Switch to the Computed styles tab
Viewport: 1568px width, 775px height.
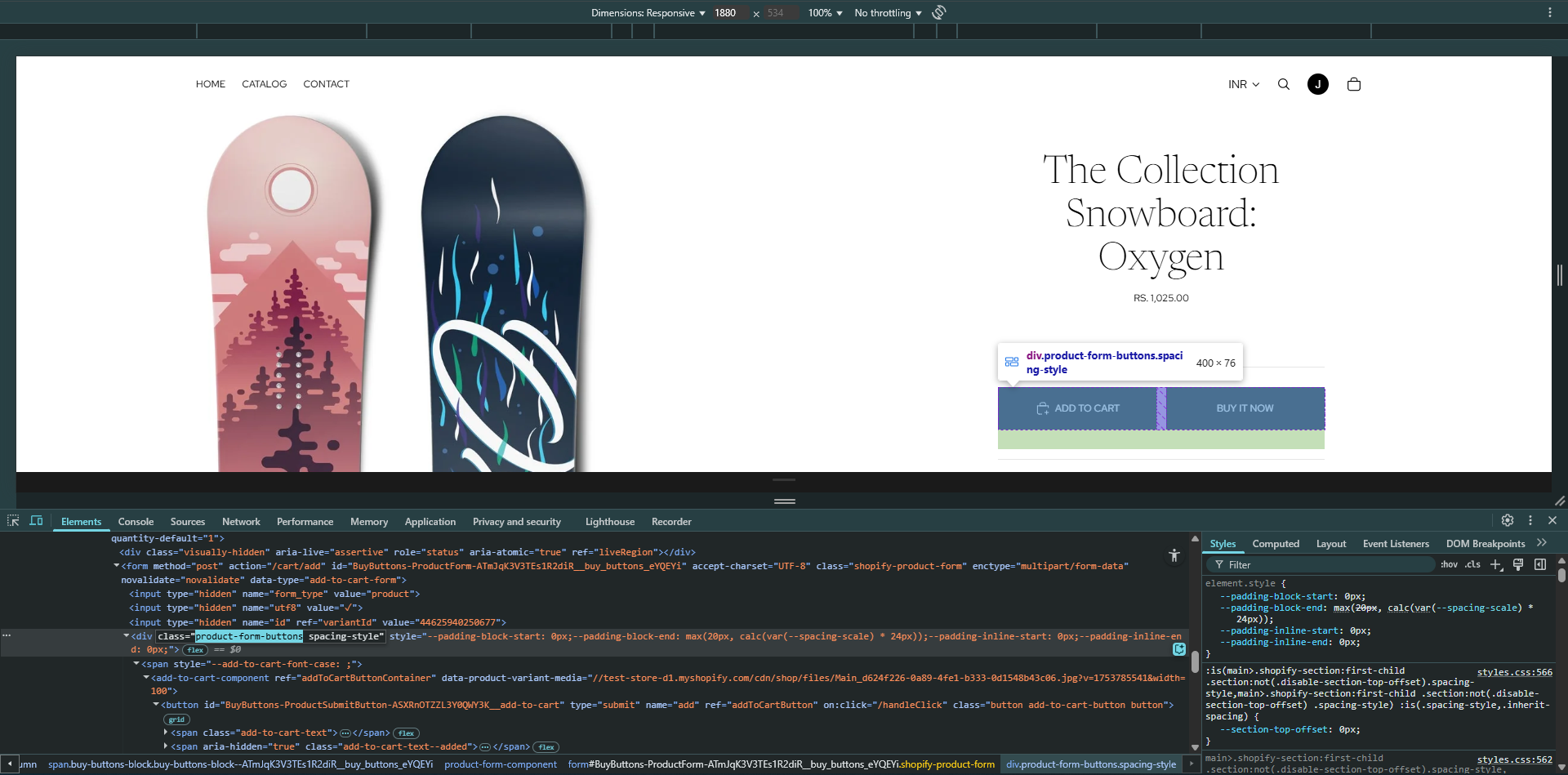[1276, 544]
